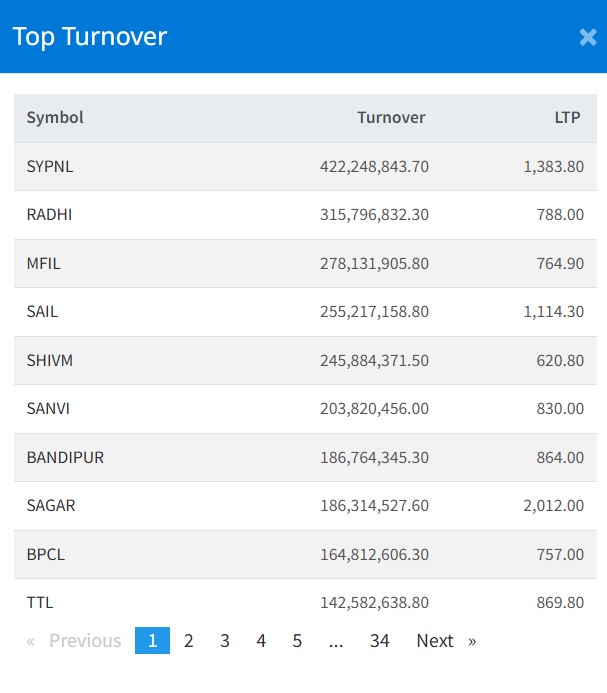Image resolution: width=607 pixels, height=693 pixels.
Task: Go to page 2 of results
Action: tap(188, 641)
